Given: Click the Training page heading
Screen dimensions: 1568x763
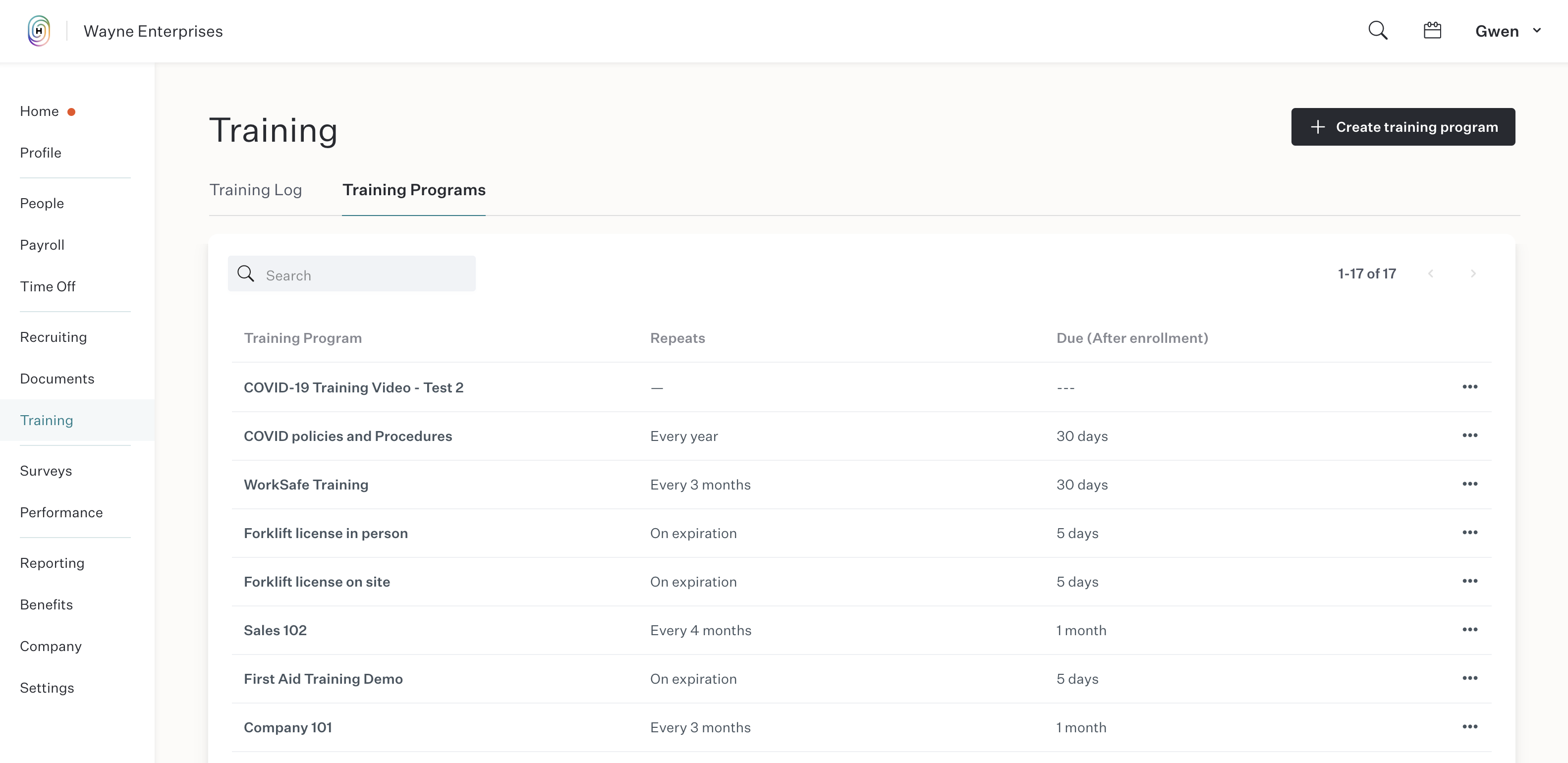Looking at the screenshot, I should coord(273,130).
